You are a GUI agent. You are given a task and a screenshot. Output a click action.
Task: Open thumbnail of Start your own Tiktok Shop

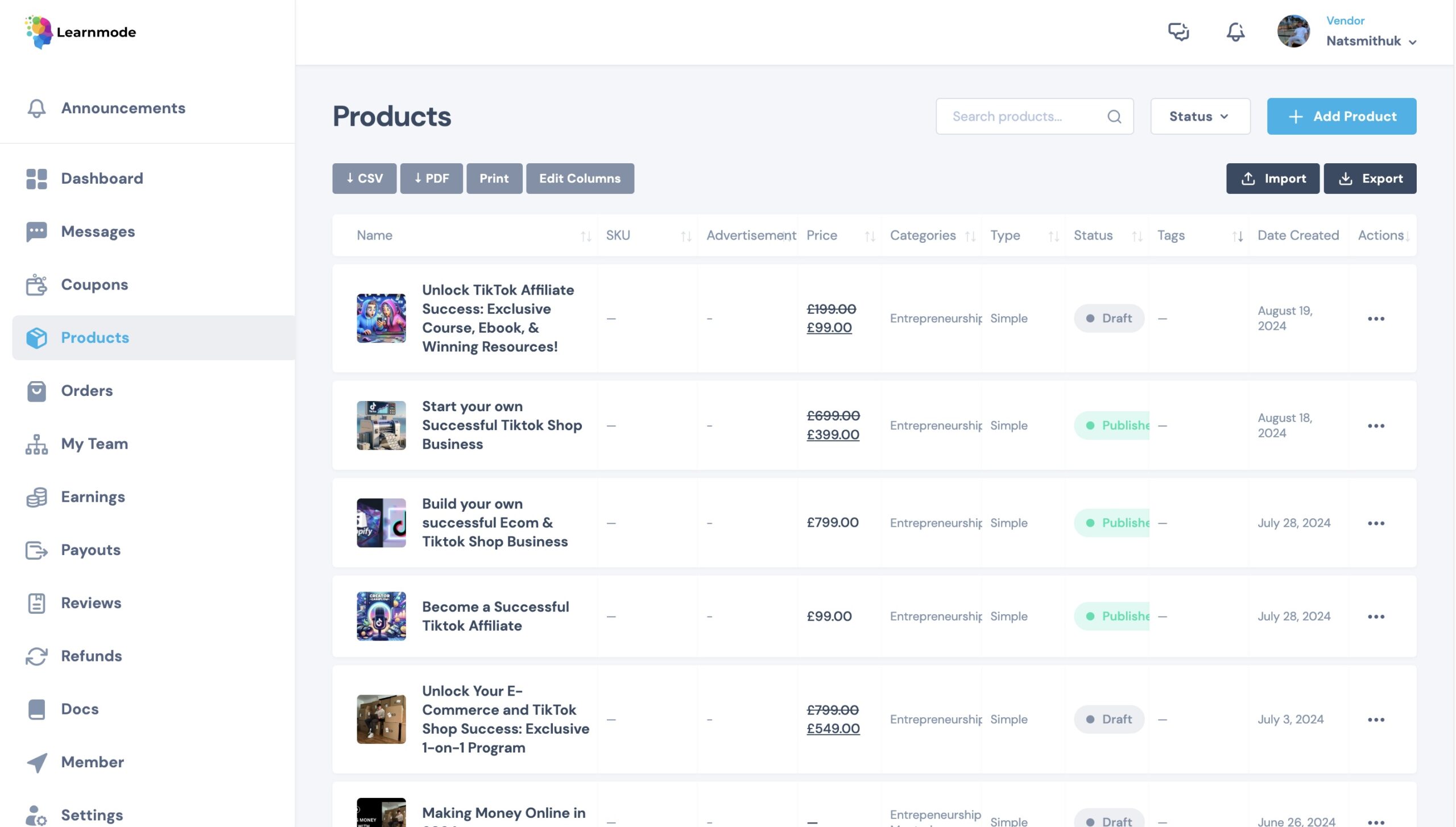381,425
